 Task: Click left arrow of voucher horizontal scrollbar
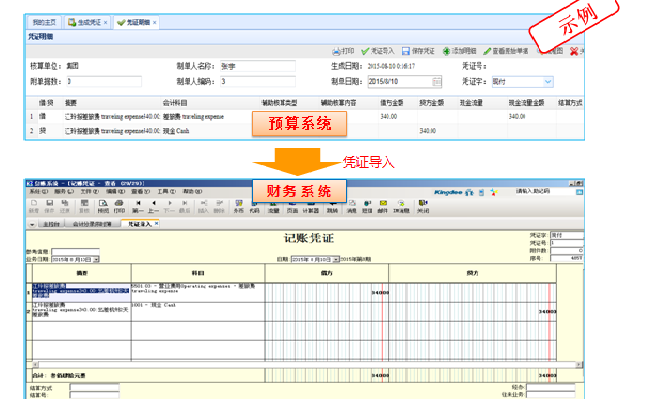pyautogui.click(x=35, y=364)
